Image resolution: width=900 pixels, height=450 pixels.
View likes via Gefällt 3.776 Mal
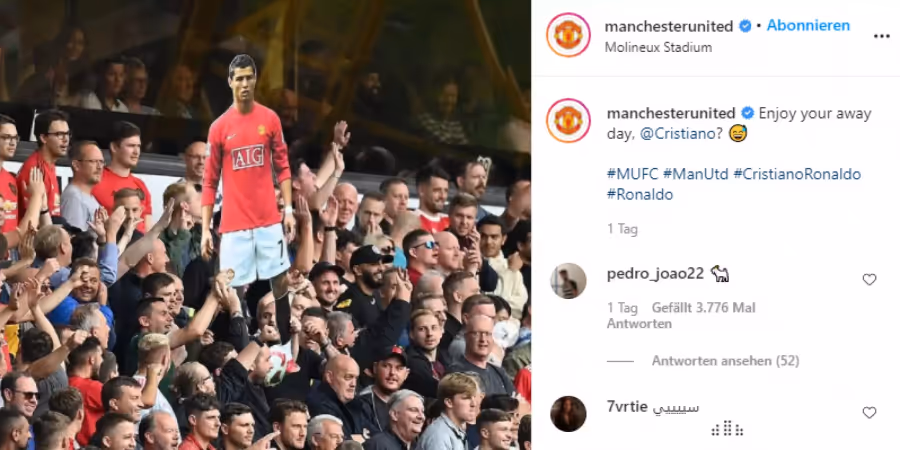[704, 308]
